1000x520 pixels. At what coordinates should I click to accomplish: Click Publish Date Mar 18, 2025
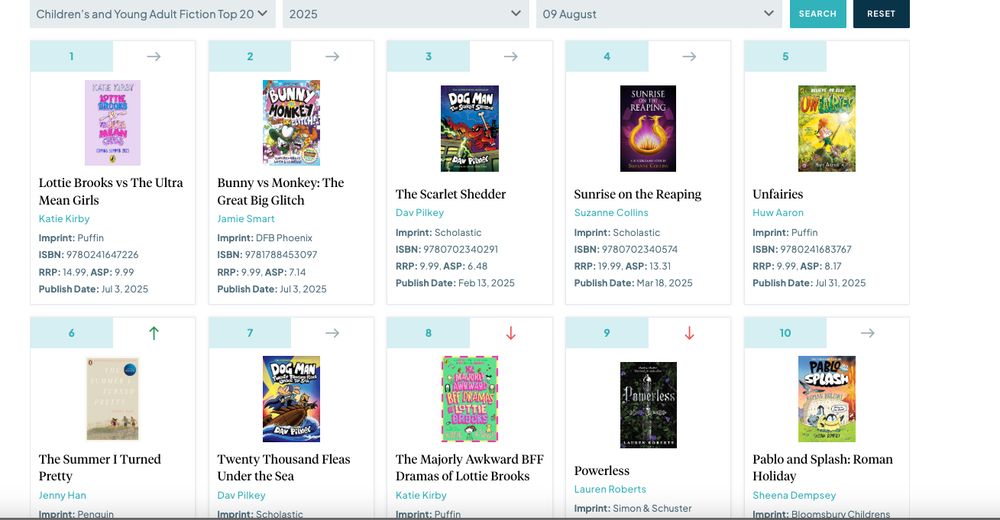(633, 283)
